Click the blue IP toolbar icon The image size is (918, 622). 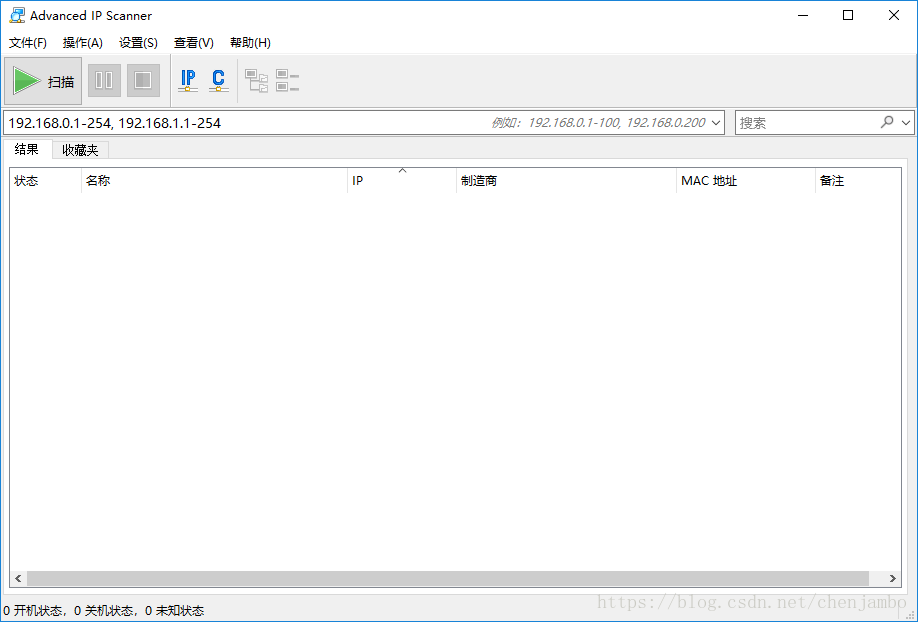tap(188, 81)
